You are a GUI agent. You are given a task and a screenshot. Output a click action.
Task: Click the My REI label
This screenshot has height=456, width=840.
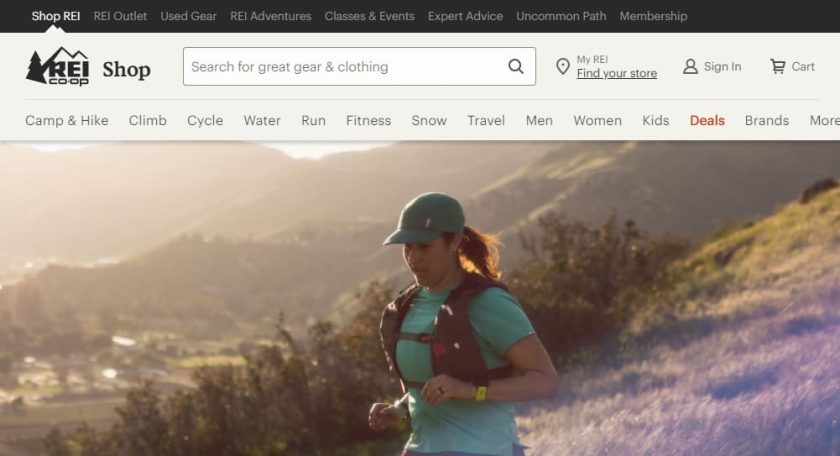pos(592,59)
